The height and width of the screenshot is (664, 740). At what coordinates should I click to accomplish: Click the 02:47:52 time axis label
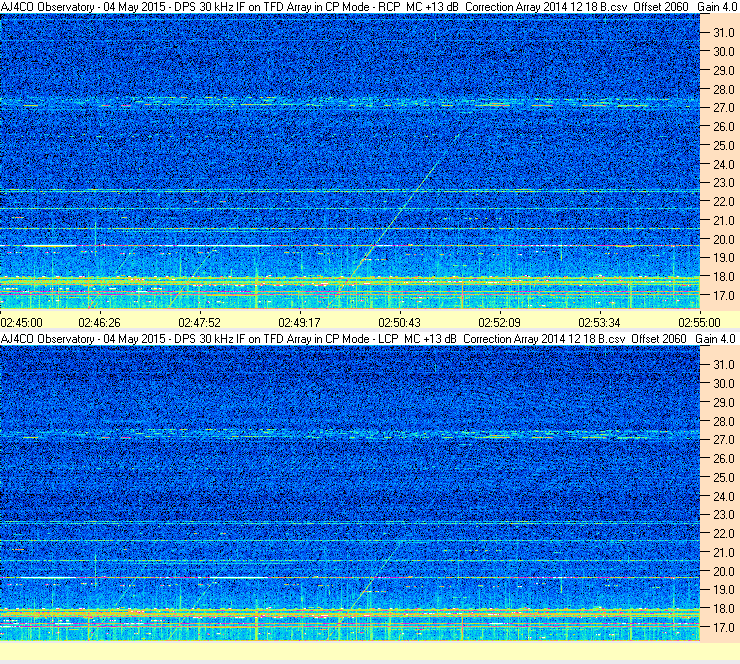200,323
